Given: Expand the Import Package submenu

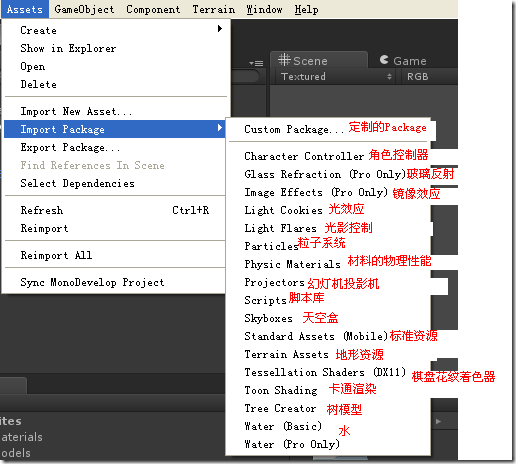Looking at the screenshot, I should point(115,129).
